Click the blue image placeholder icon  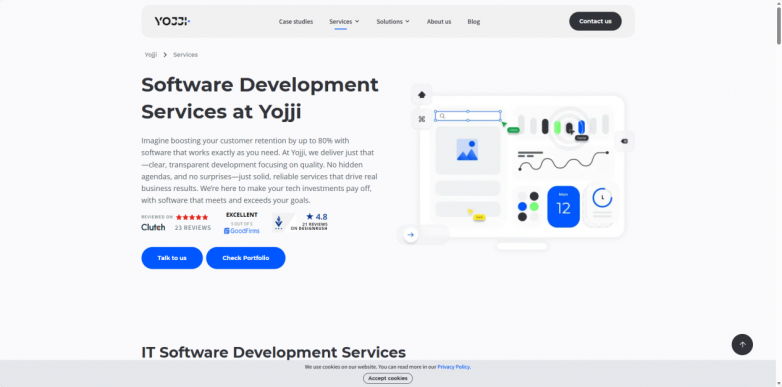tap(467, 150)
